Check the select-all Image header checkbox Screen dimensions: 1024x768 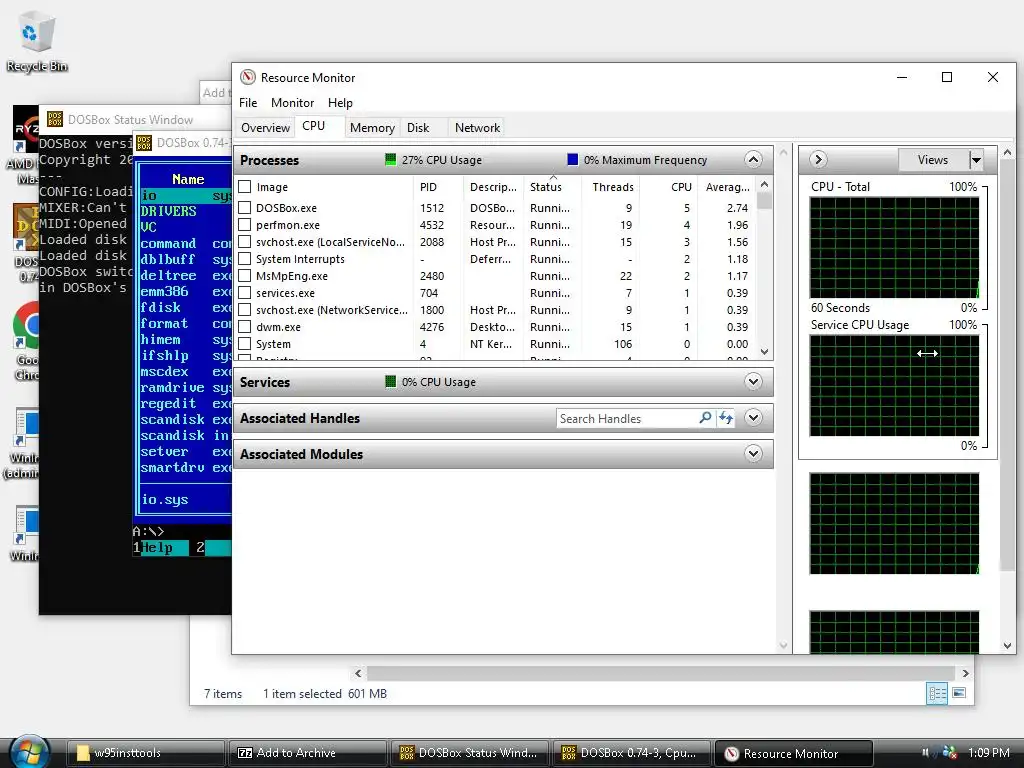[x=245, y=187]
